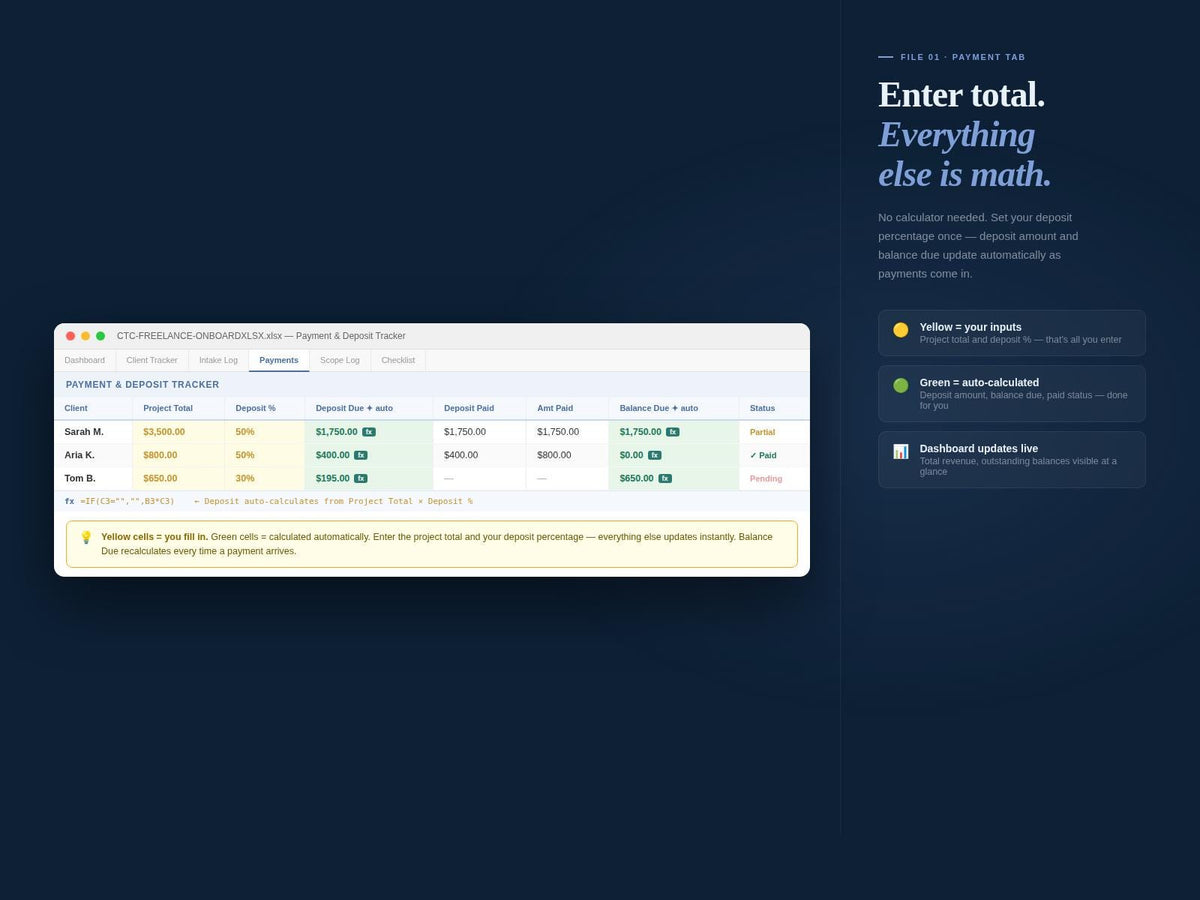Select the Sarah M. client cell
Screen dimensions: 1200x900
[93, 432]
